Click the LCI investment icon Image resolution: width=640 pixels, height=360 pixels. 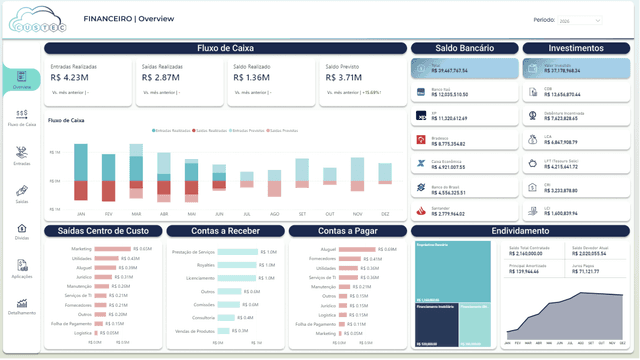(x=533, y=211)
